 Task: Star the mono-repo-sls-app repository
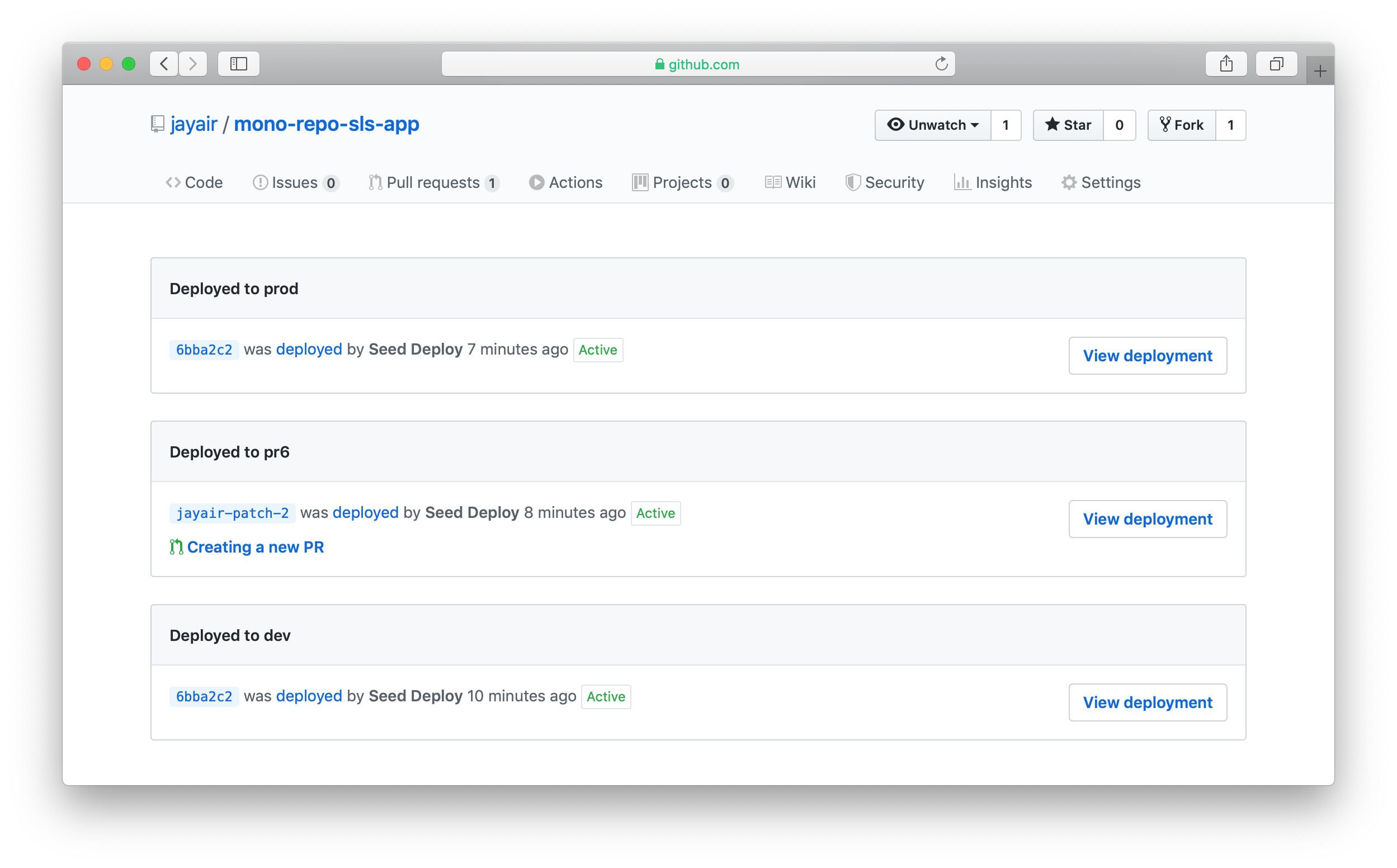[x=1068, y=125]
